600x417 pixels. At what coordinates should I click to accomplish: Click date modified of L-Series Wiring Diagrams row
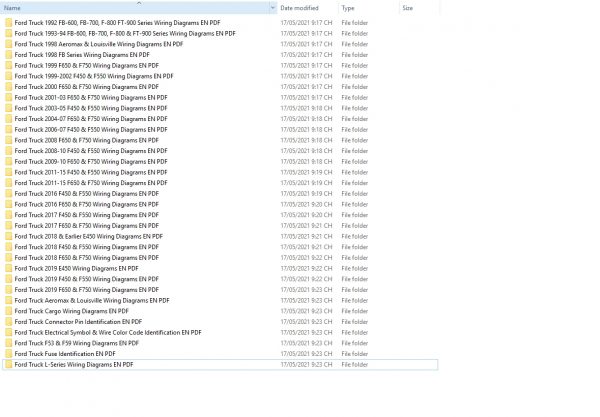click(x=306, y=365)
